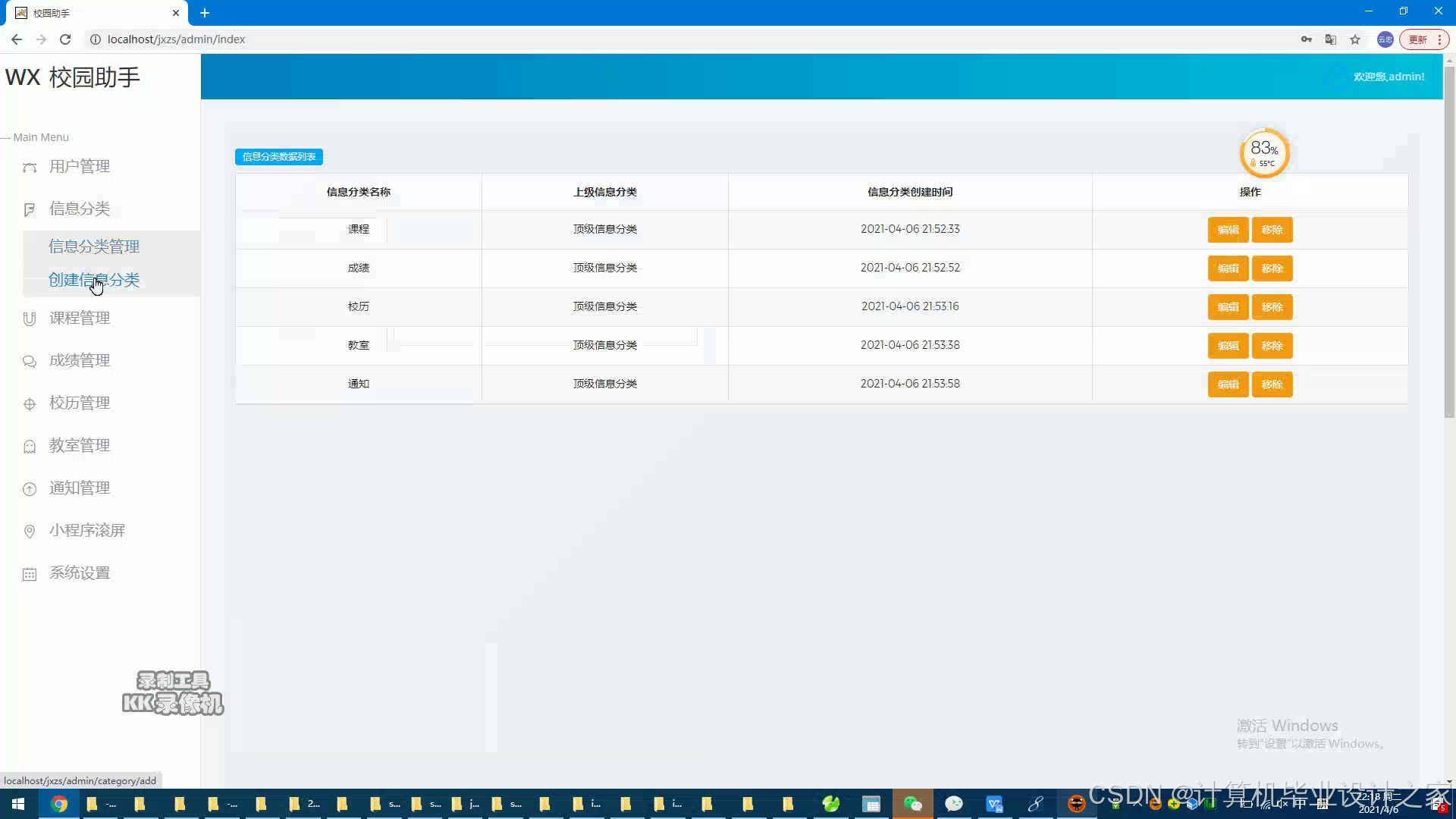The image size is (1456, 819).
Task: Open 小程序滚屏 in the sidebar
Action: pyautogui.click(x=87, y=531)
